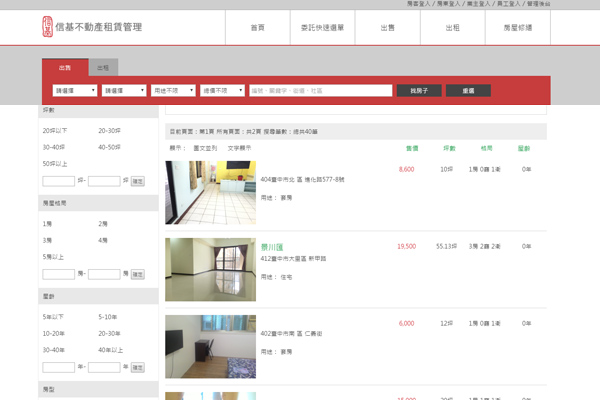
Task: Confirm the 房 range with 確定
Action: tap(138, 274)
